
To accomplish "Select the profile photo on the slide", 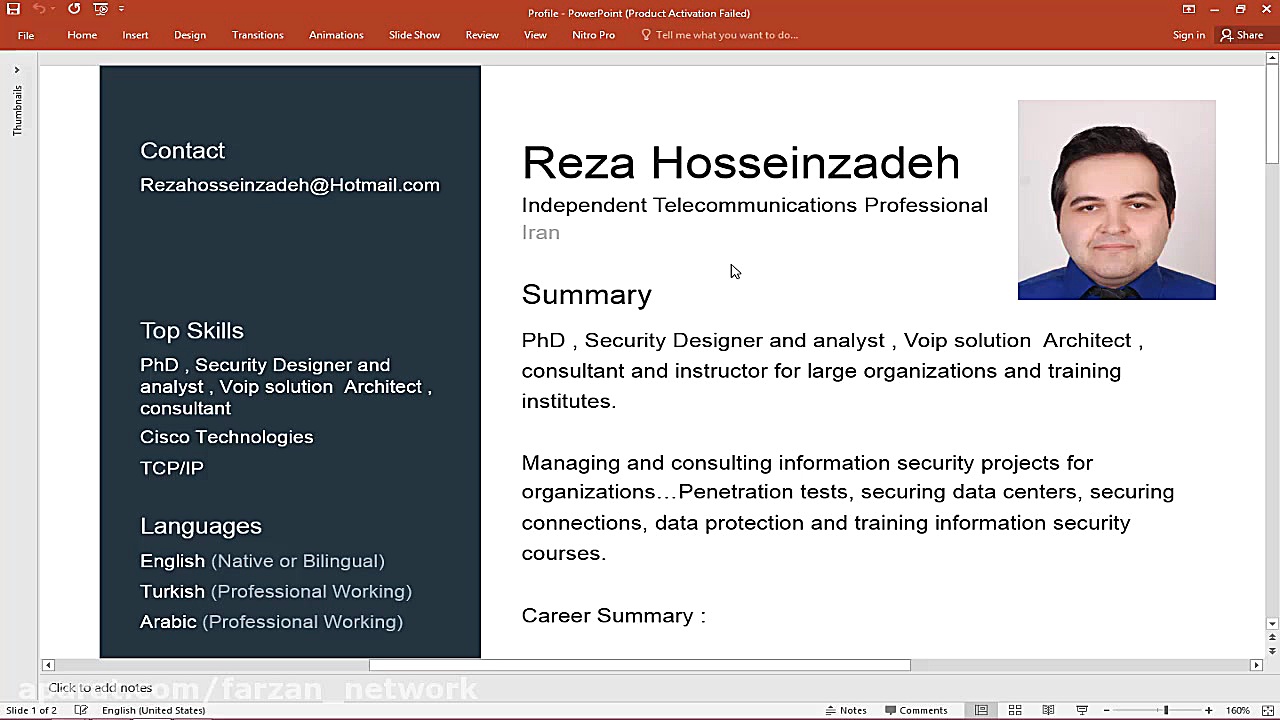I will click(x=1116, y=199).
